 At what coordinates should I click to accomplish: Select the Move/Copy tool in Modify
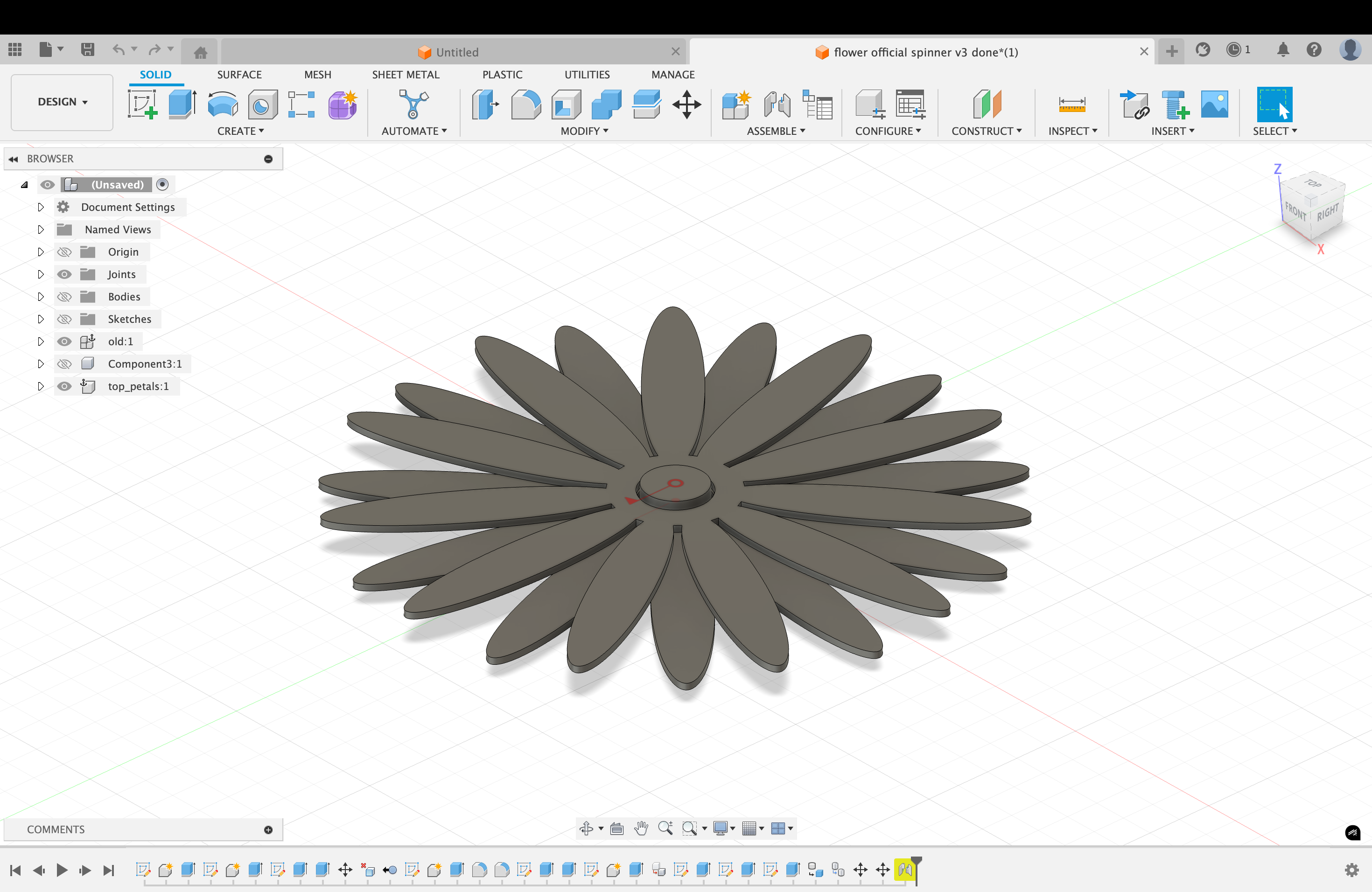(686, 105)
